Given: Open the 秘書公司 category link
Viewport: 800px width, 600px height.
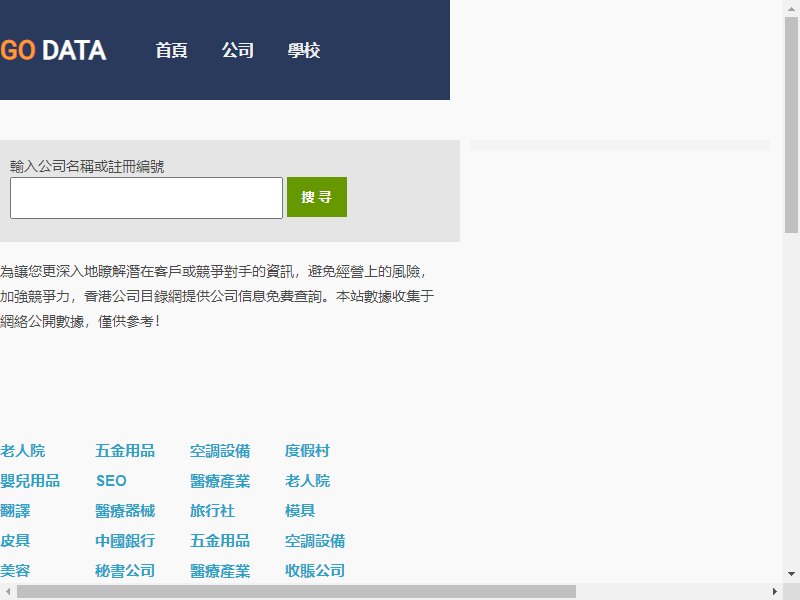Looking at the screenshot, I should click(125, 570).
